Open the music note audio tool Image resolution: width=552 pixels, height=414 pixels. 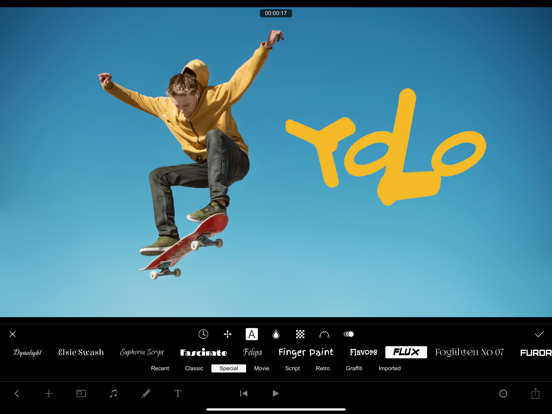pos(113,393)
